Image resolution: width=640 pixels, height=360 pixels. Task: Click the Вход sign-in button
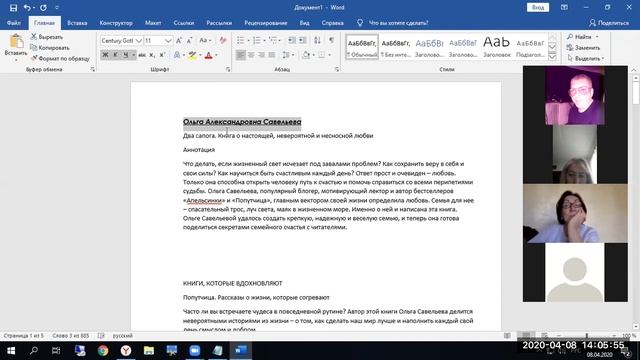click(538, 7)
